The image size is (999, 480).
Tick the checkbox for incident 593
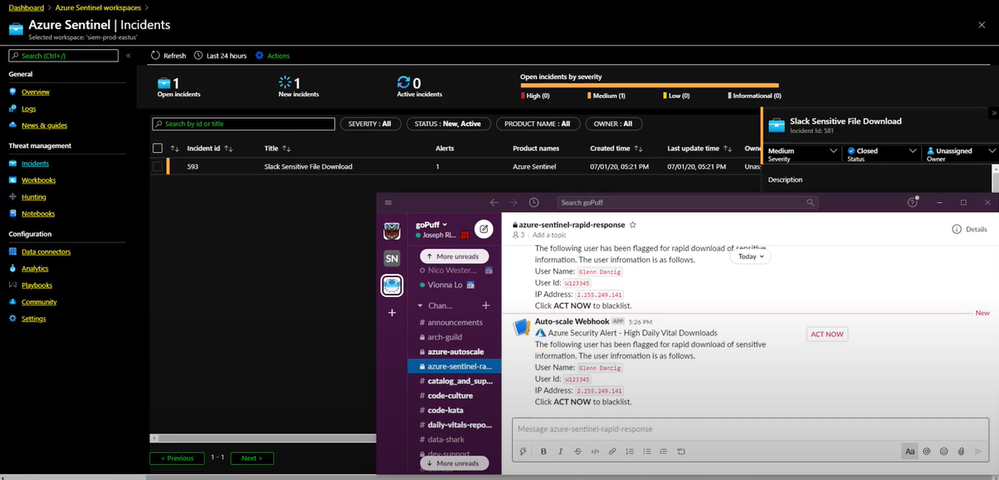pos(157,166)
